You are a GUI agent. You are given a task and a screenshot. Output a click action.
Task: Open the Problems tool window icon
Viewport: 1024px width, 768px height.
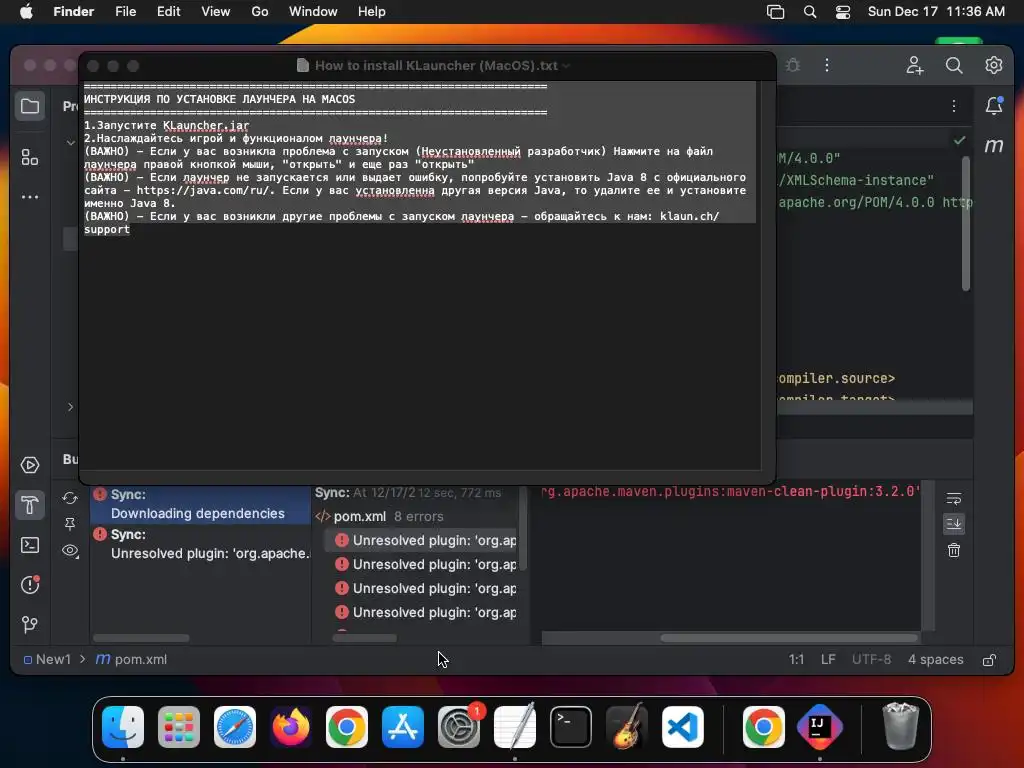coord(30,584)
